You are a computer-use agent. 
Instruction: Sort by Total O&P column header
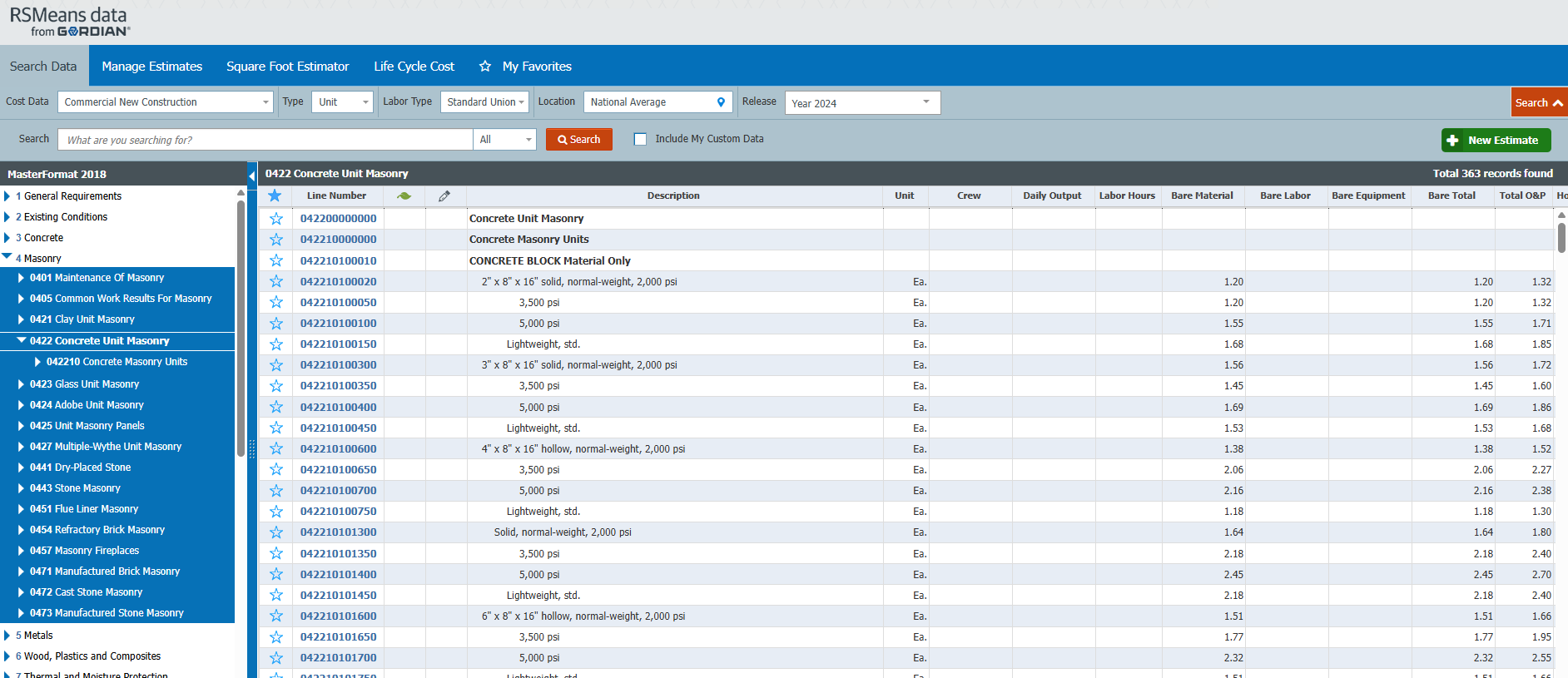coord(1522,195)
